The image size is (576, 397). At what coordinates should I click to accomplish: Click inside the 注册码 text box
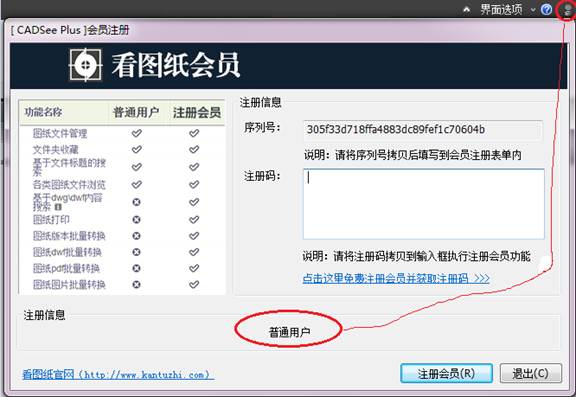[424, 204]
